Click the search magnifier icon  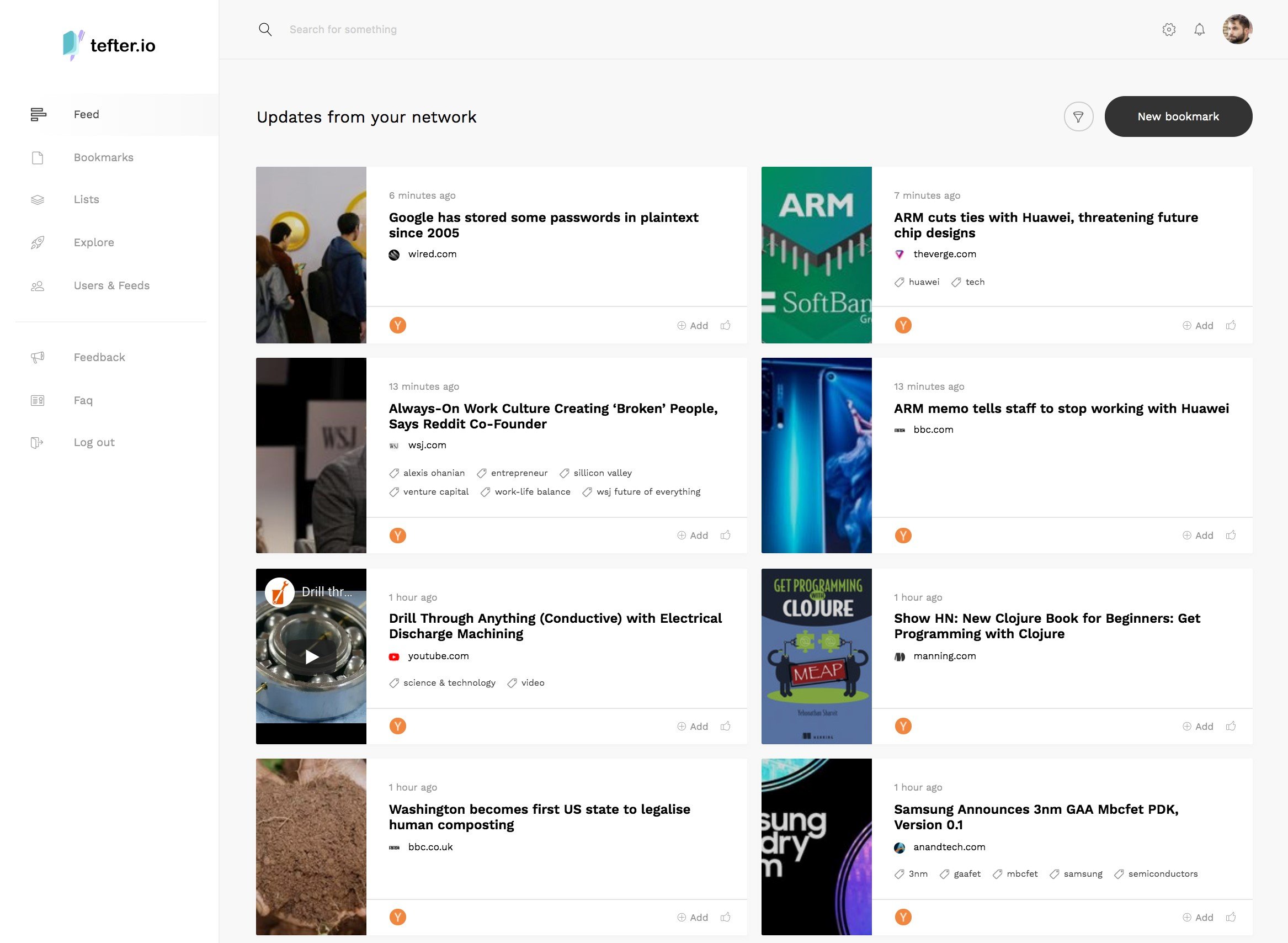265,29
